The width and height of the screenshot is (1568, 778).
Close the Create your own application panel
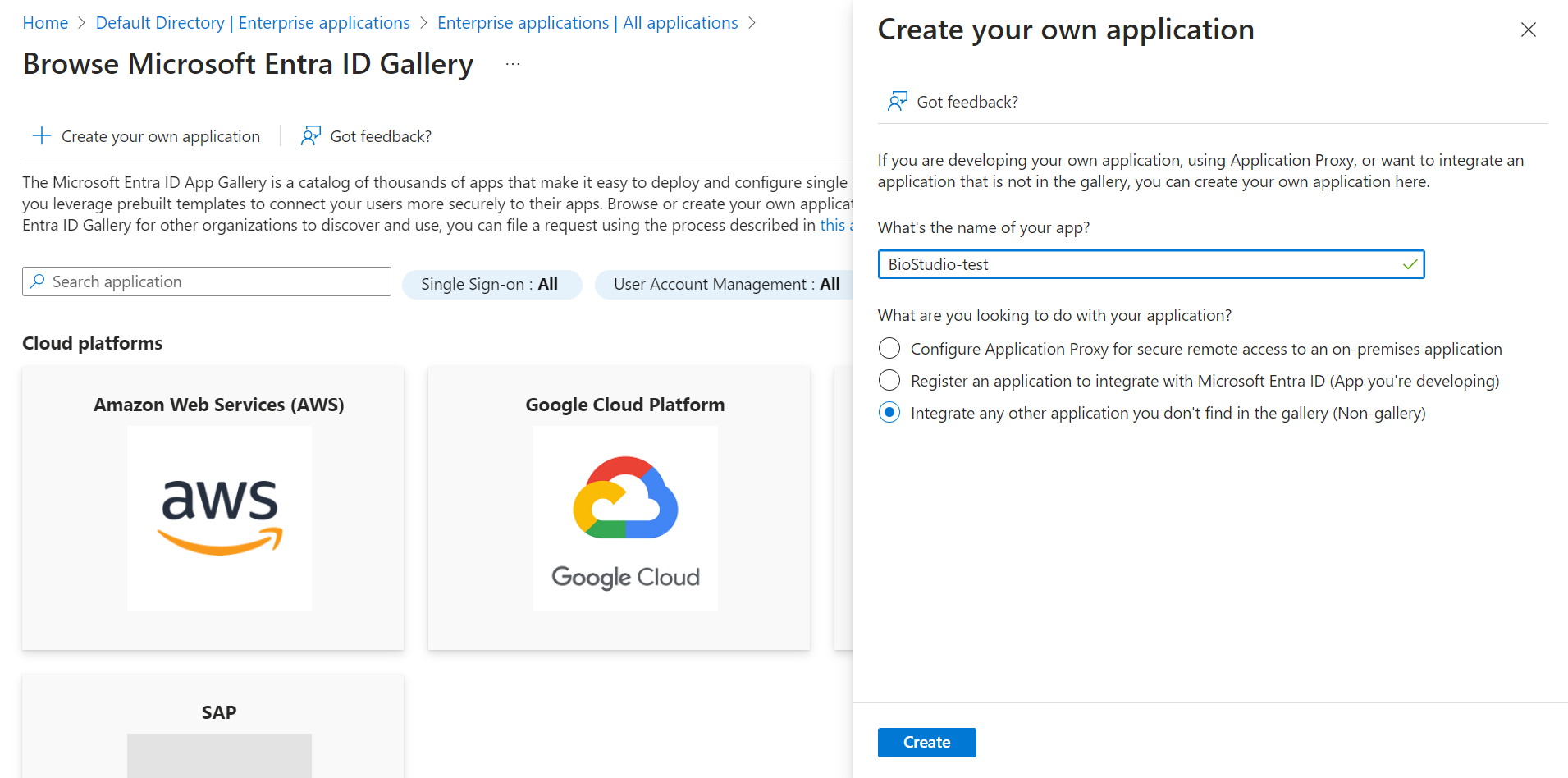(x=1528, y=30)
